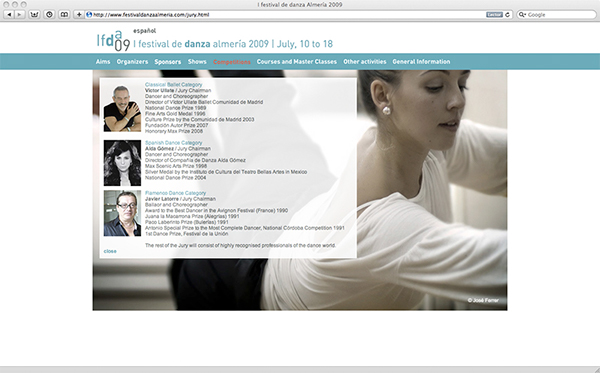The image size is (600, 373).
Task: Open the Competitions menu item
Action: pyautogui.click(x=232, y=62)
